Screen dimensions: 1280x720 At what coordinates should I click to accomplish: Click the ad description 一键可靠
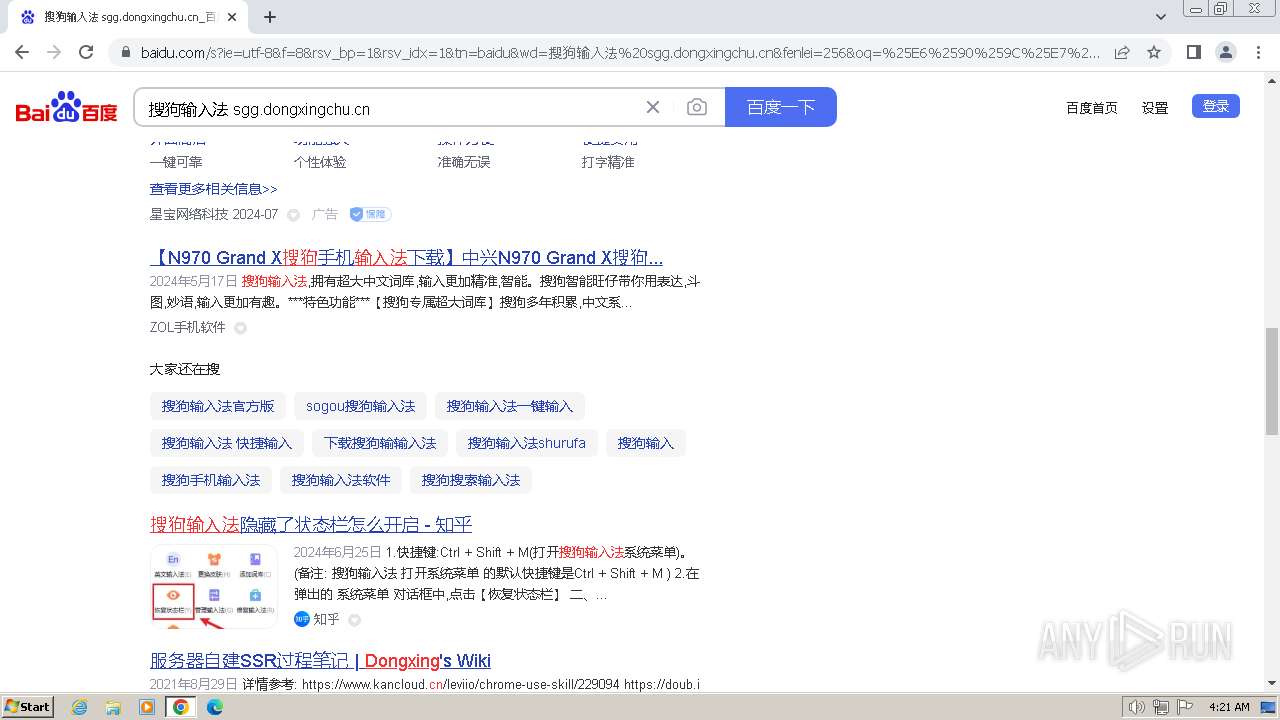(176, 162)
